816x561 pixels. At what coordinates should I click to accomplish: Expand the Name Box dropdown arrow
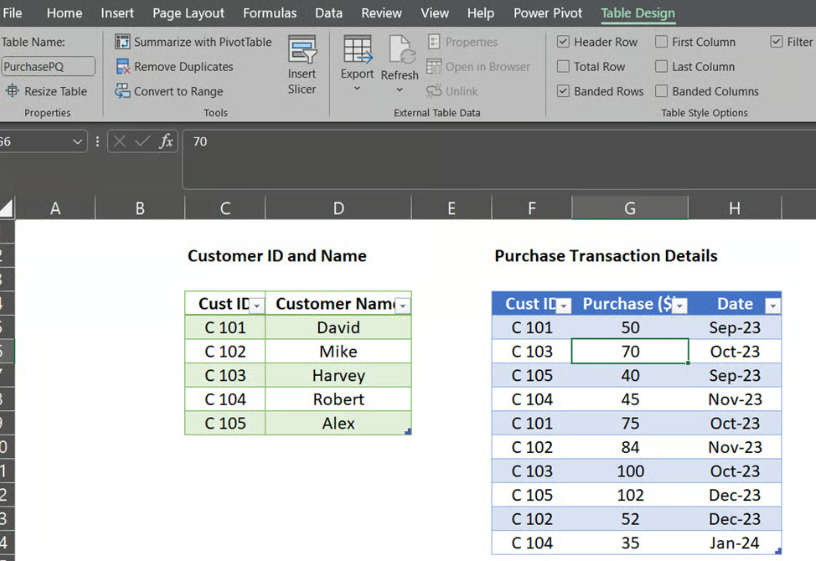pos(78,142)
